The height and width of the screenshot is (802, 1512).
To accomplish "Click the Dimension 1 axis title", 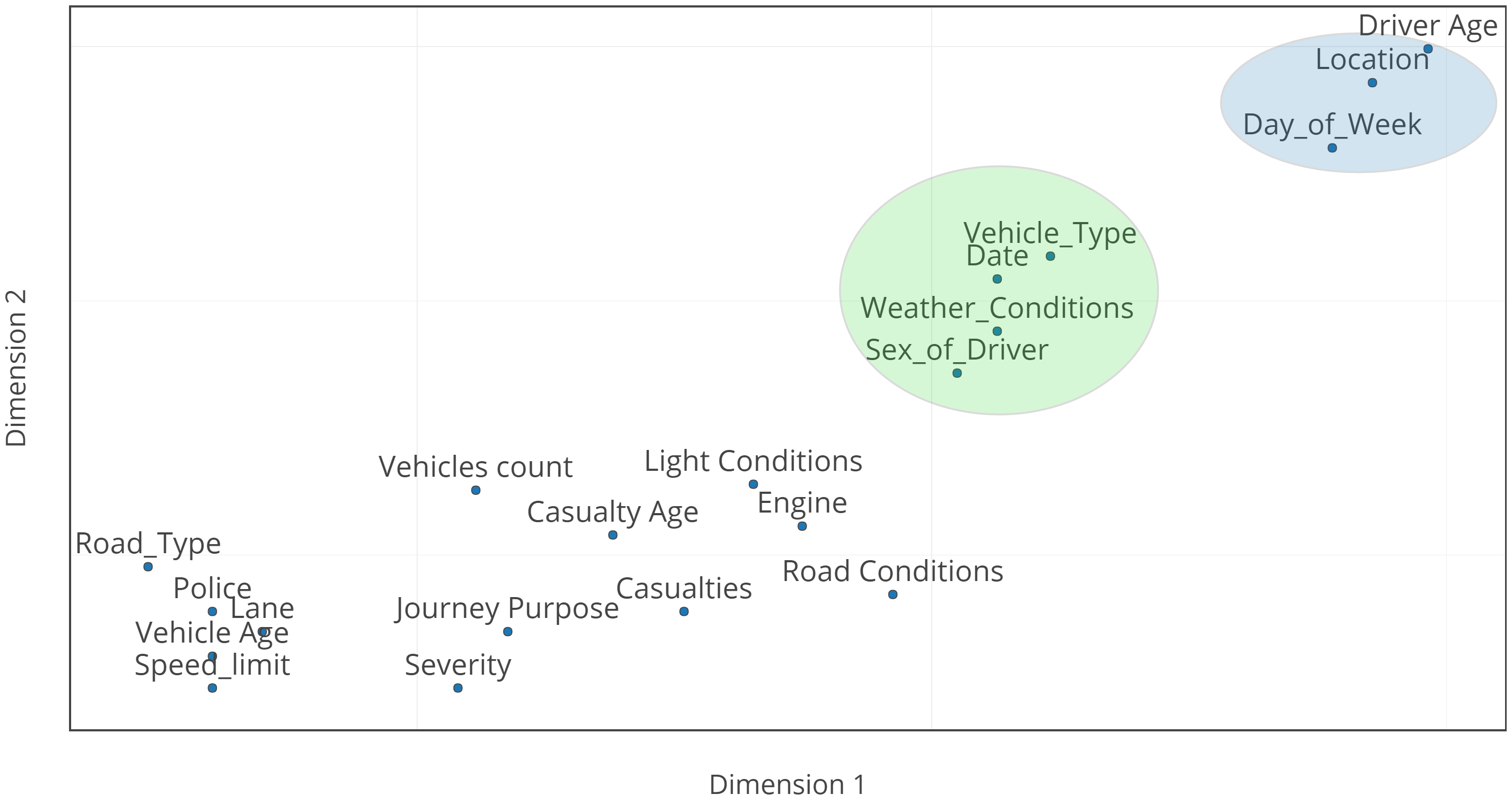I will [x=787, y=784].
